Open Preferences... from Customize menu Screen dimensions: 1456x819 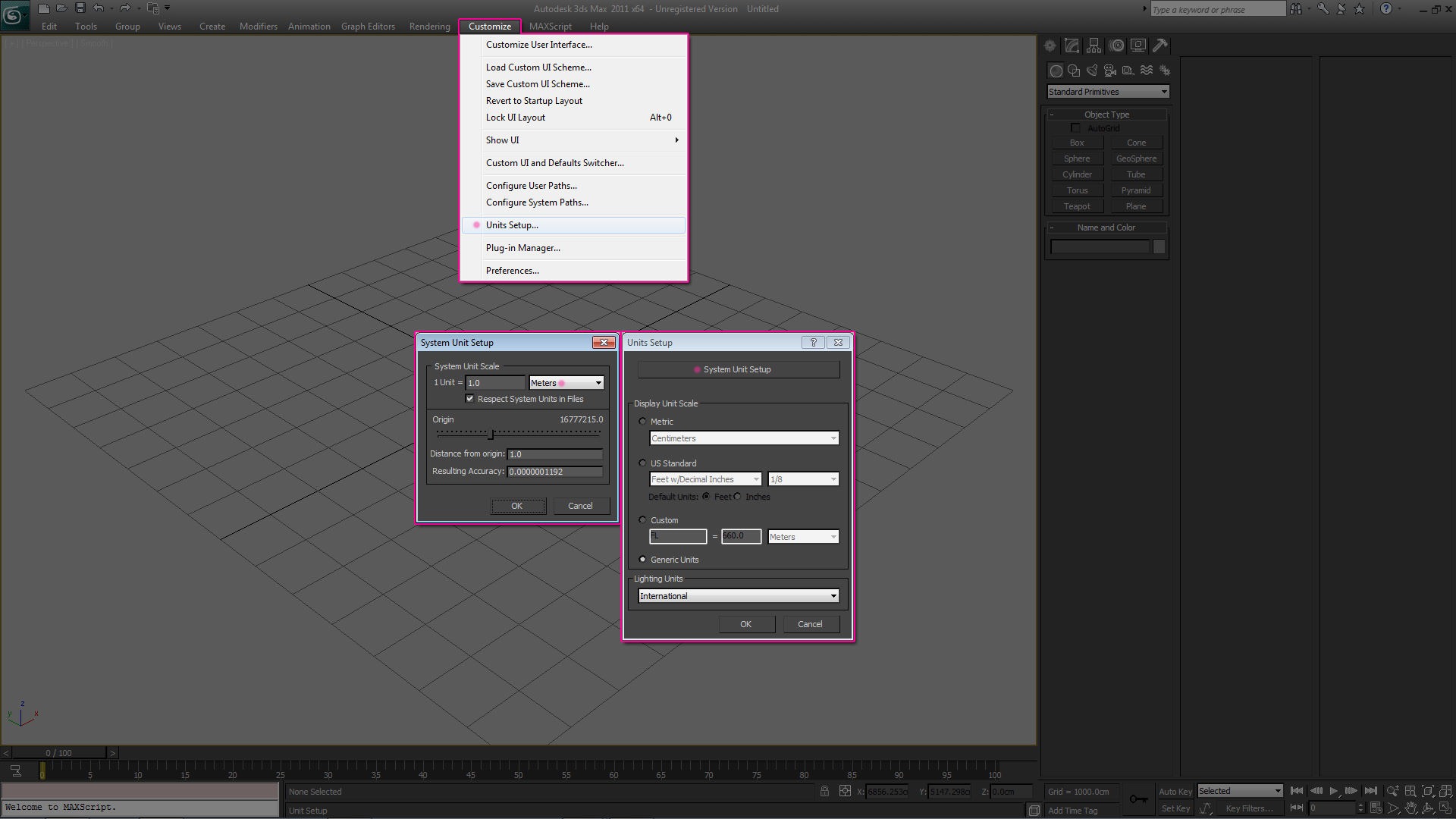coord(573,271)
